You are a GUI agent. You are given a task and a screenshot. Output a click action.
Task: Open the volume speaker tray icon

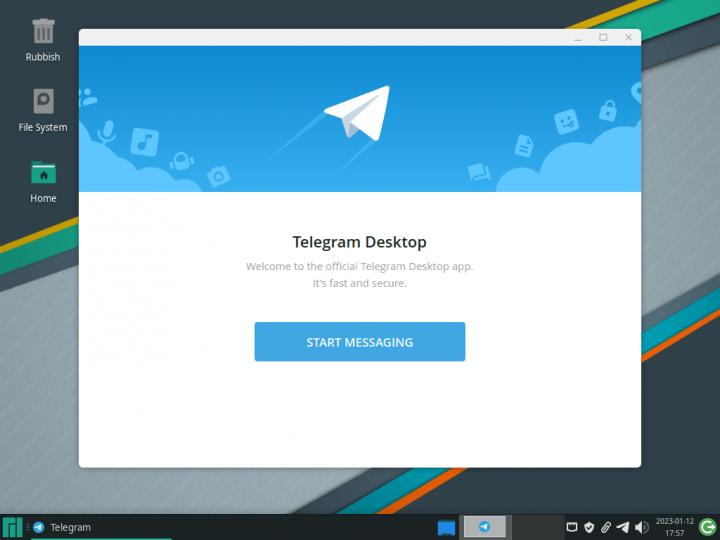(x=641, y=527)
